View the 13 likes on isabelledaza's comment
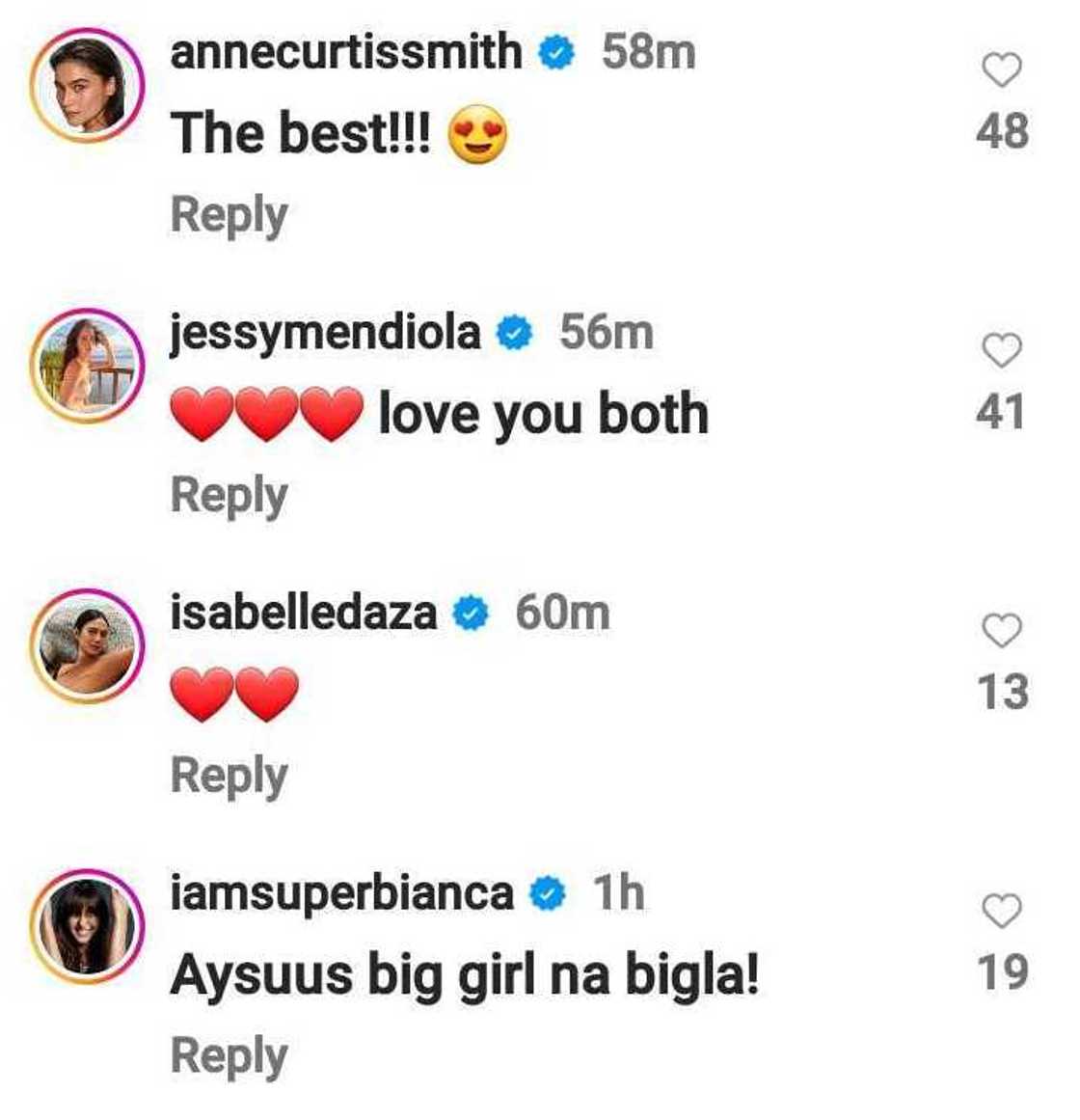This screenshot has height=1120, width=1080. point(1007,690)
